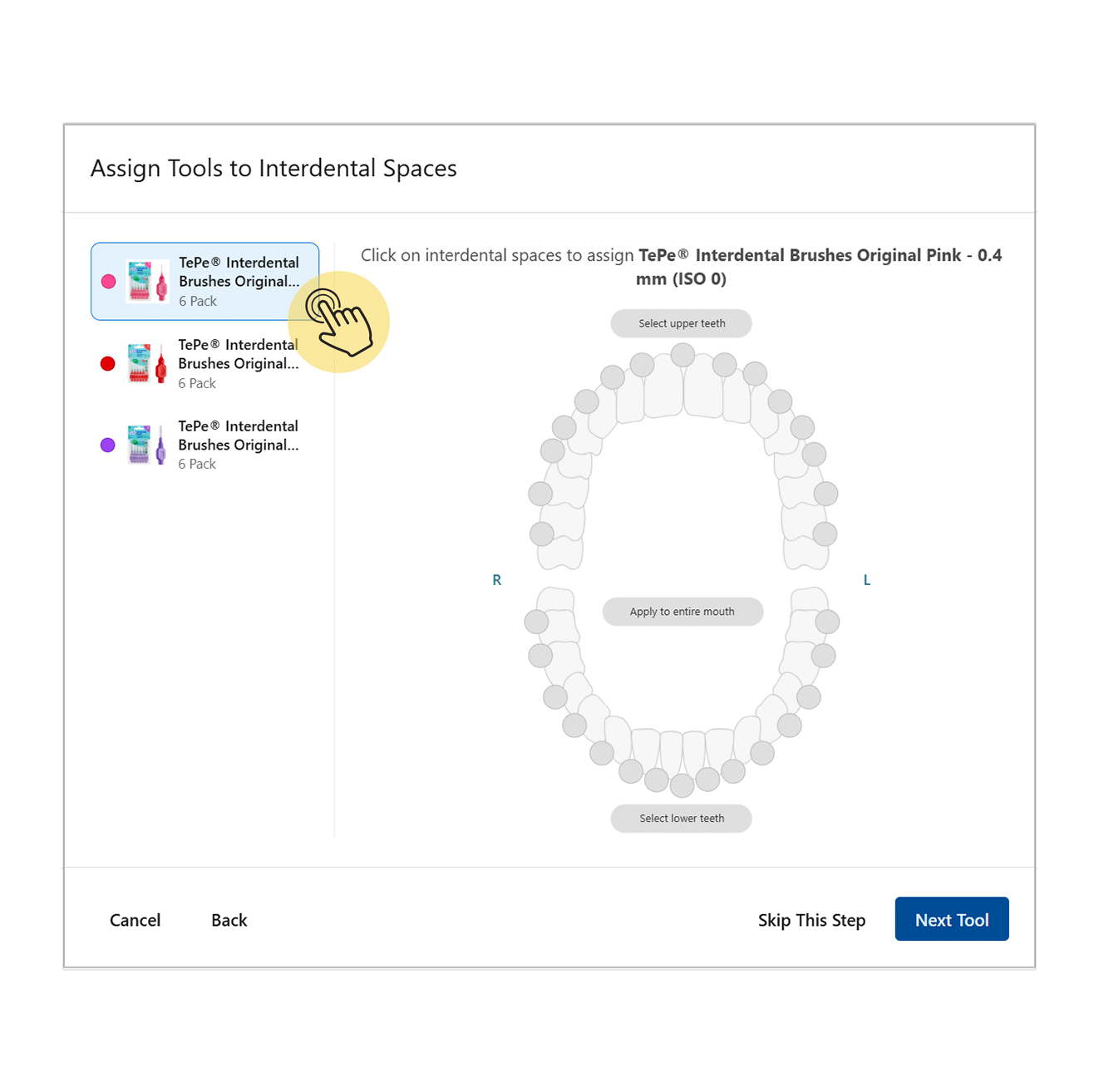
Task: Click the upper central incisor tooth on R side
Action: pyautogui.click(x=663, y=388)
